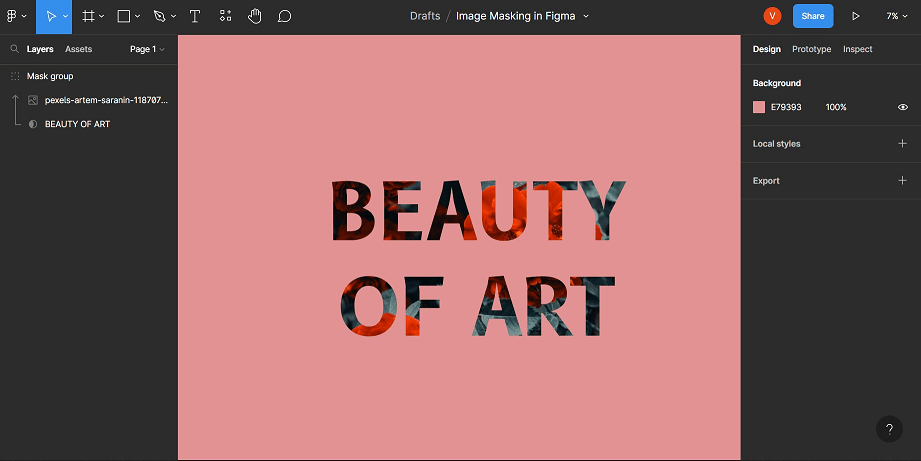The image size is (921, 461).
Task: Select the Text tool
Action: click(x=194, y=16)
